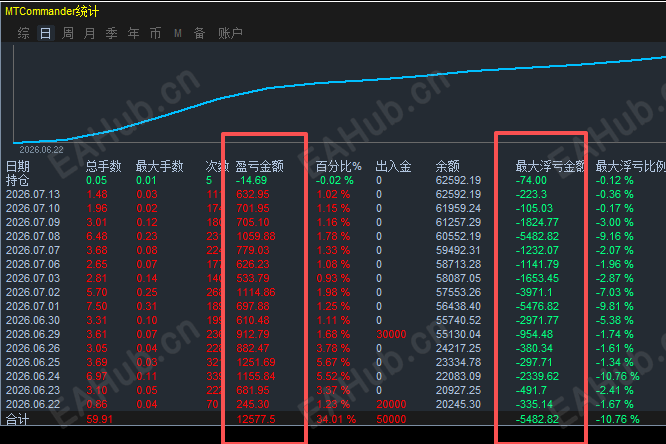Switch to the 季 quarterly tab

(x=112, y=33)
